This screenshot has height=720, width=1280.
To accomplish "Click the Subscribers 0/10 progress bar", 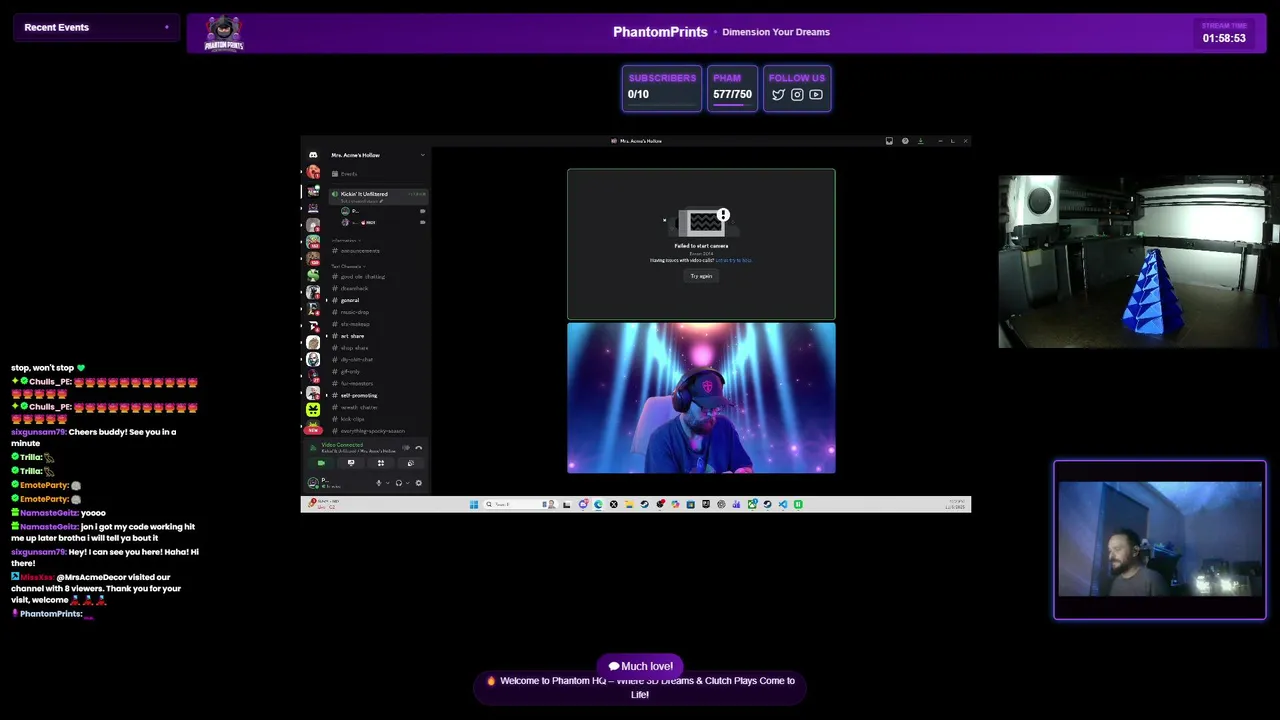I will click(661, 104).
